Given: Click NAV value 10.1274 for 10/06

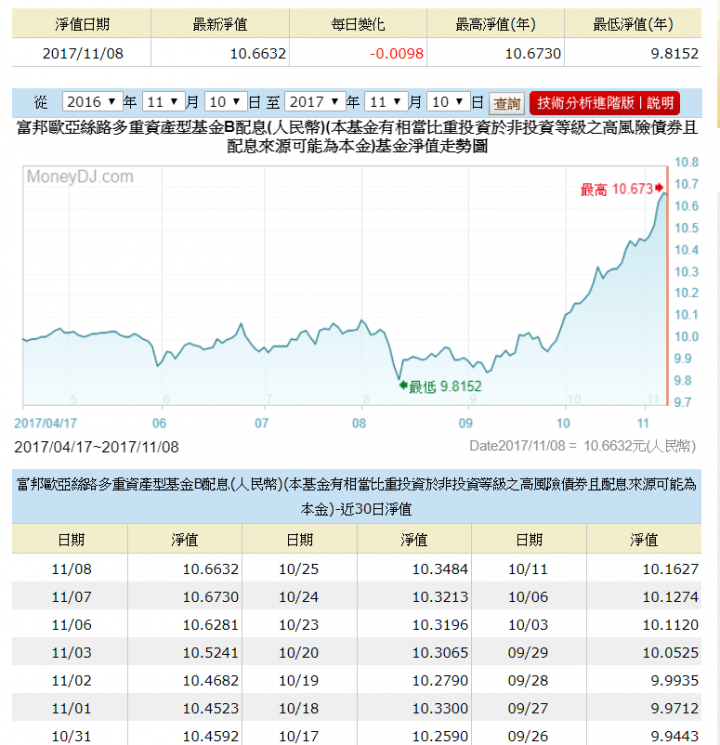Looking at the screenshot, I should pos(671,597).
